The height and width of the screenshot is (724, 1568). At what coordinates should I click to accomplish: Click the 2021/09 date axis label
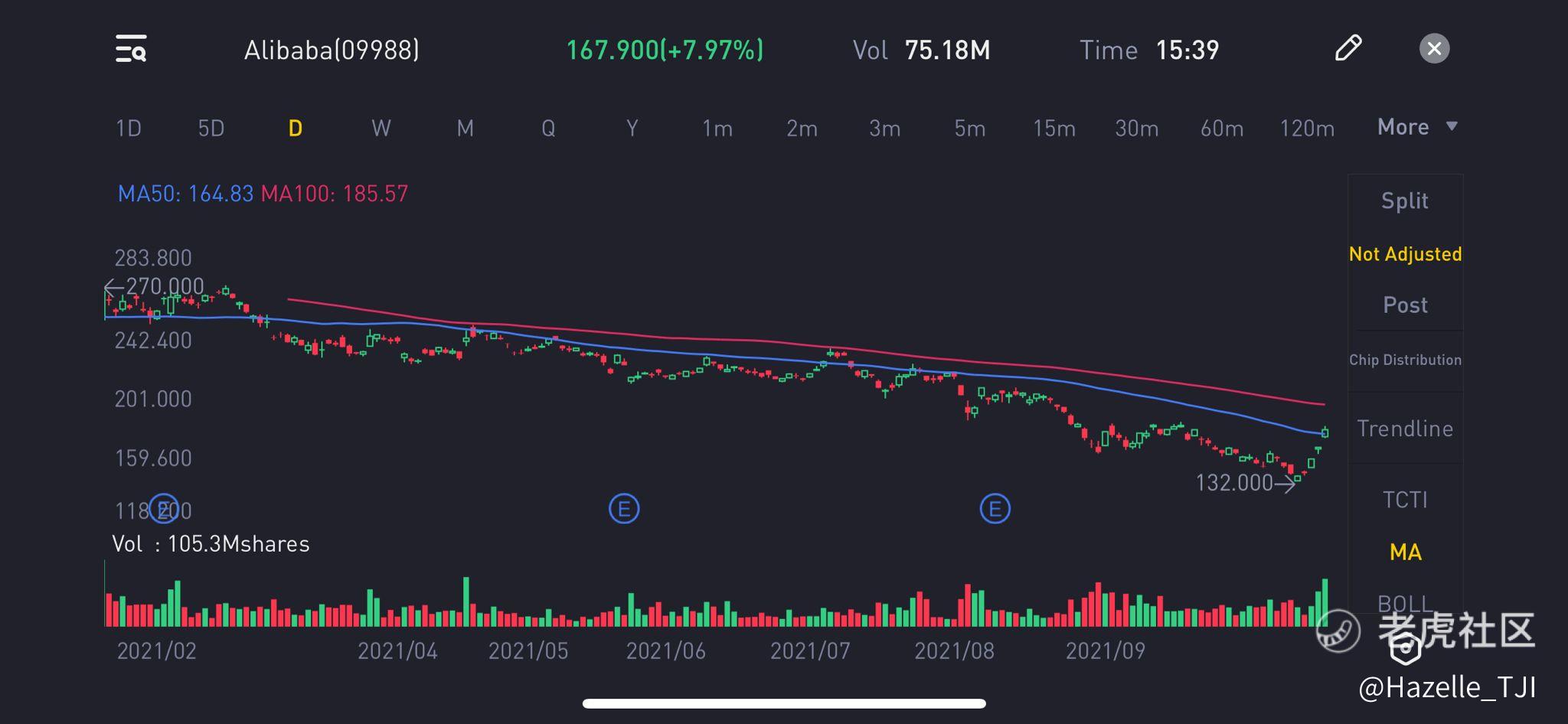coord(1106,651)
